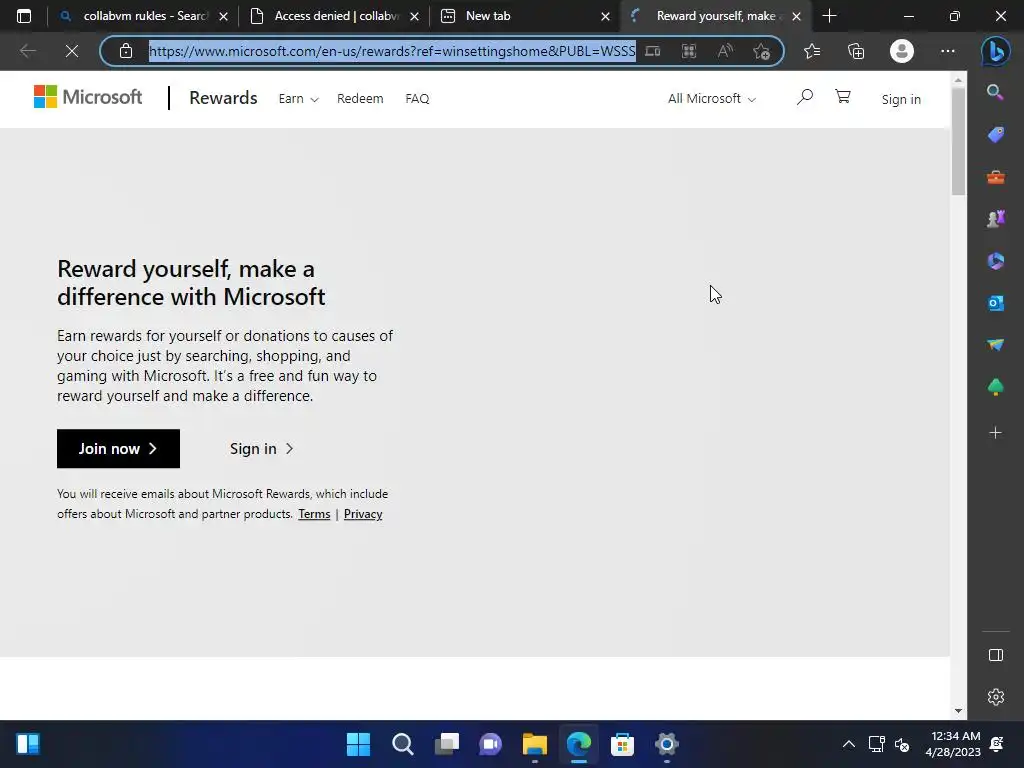Open Games chess icon in sidebar
1024x768 pixels.
coord(995,219)
